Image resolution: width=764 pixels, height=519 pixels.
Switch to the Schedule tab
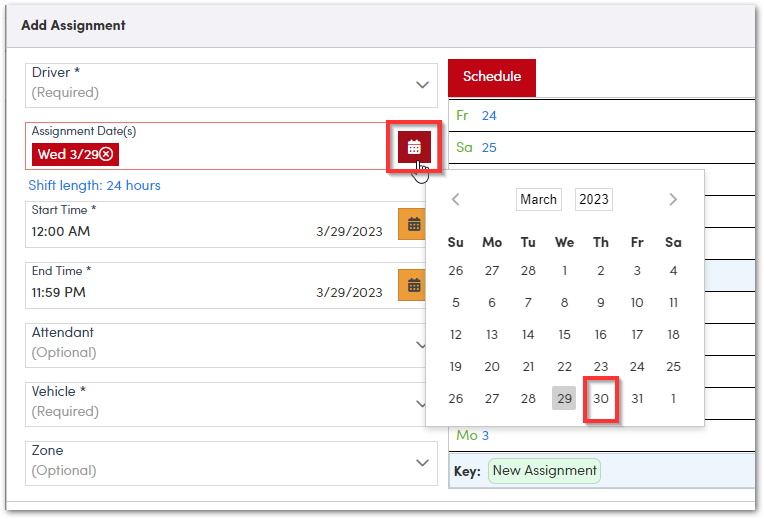click(x=492, y=77)
